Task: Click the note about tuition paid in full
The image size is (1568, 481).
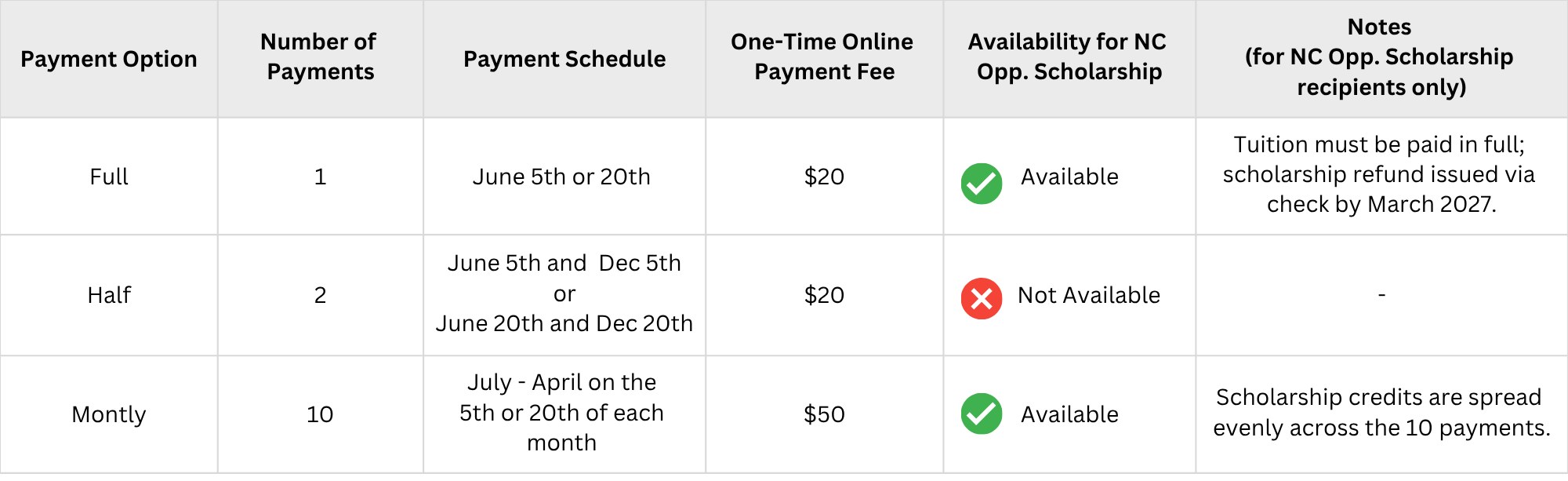Action: click(x=1380, y=174)
